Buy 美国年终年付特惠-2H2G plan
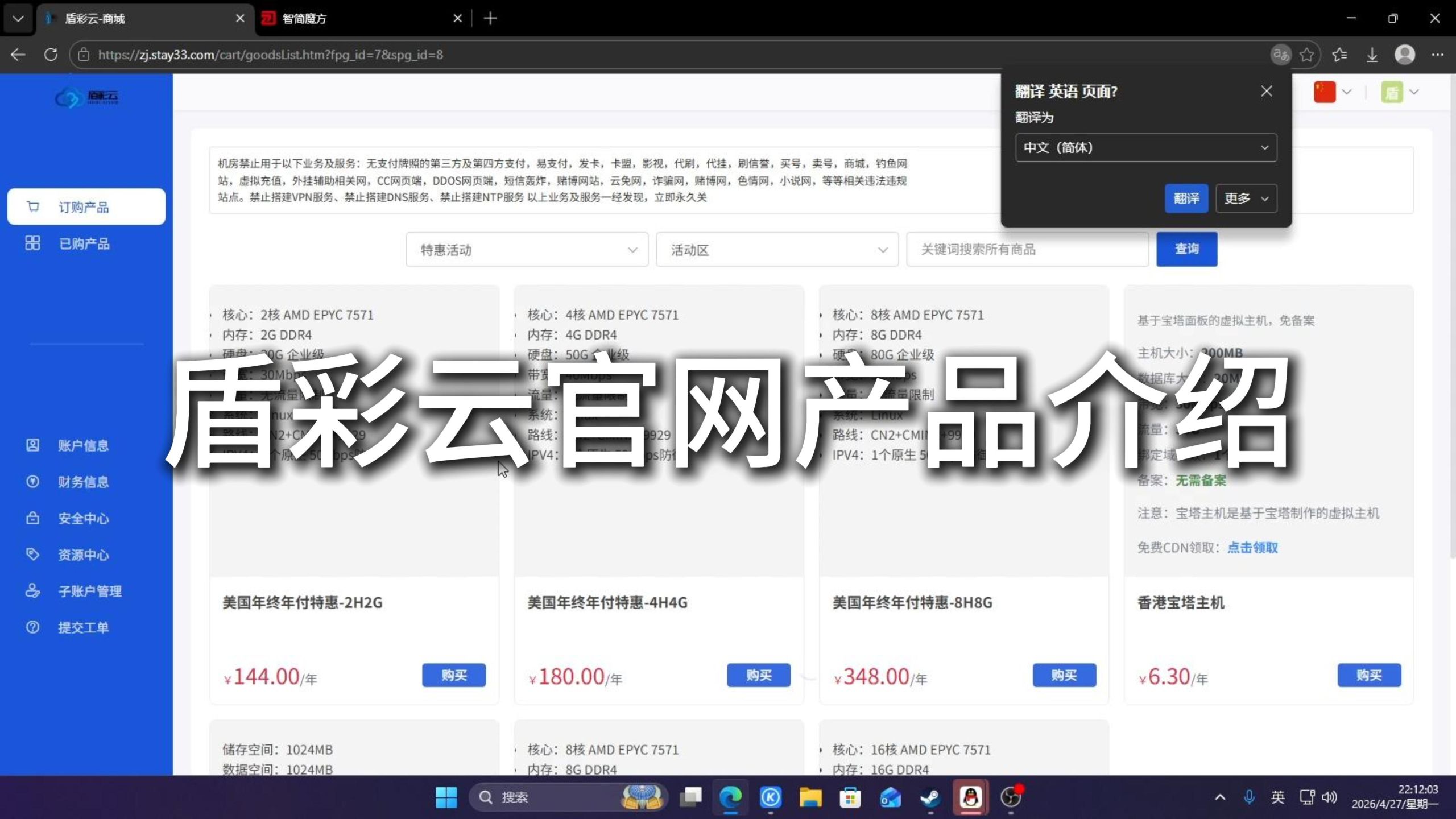 click(x=454, y=675)
